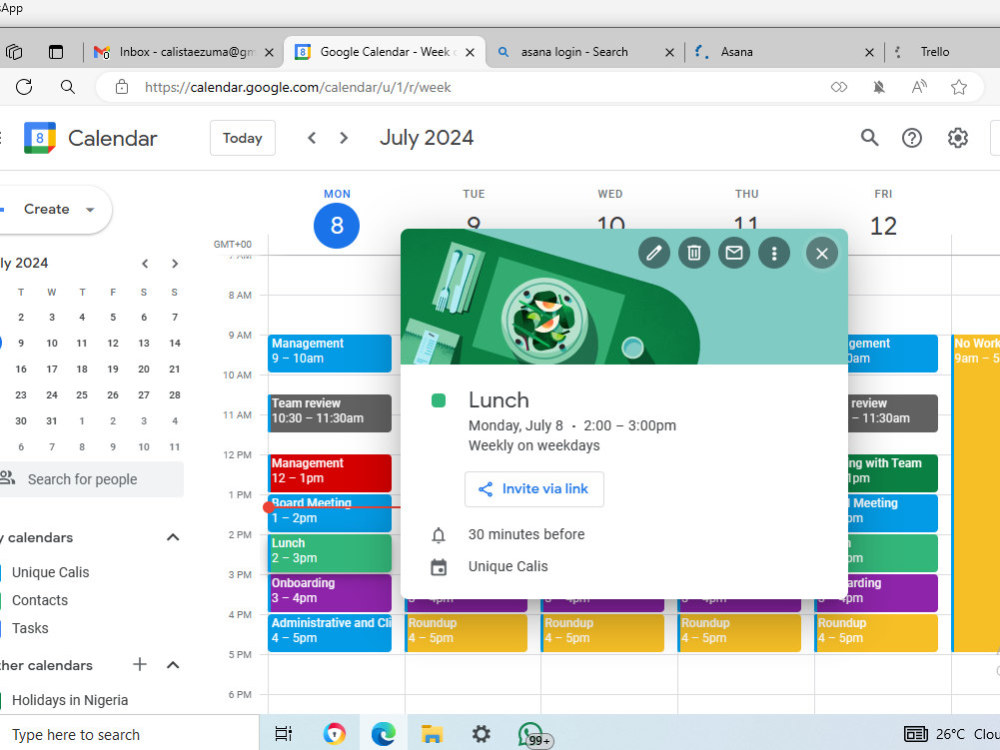1000x750 pixels.
Task: View site information lock icon
Action: (x=122, y=87)
